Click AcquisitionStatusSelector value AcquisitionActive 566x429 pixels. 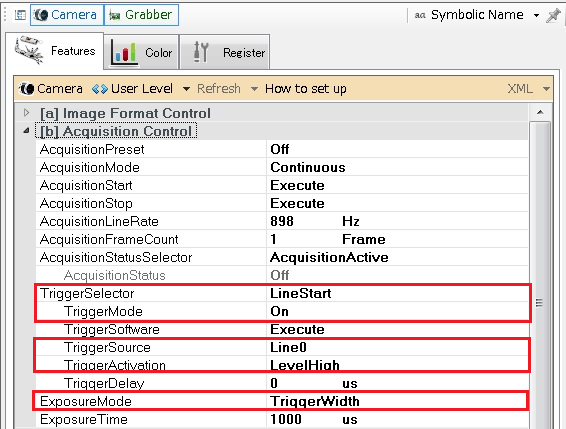329,257
